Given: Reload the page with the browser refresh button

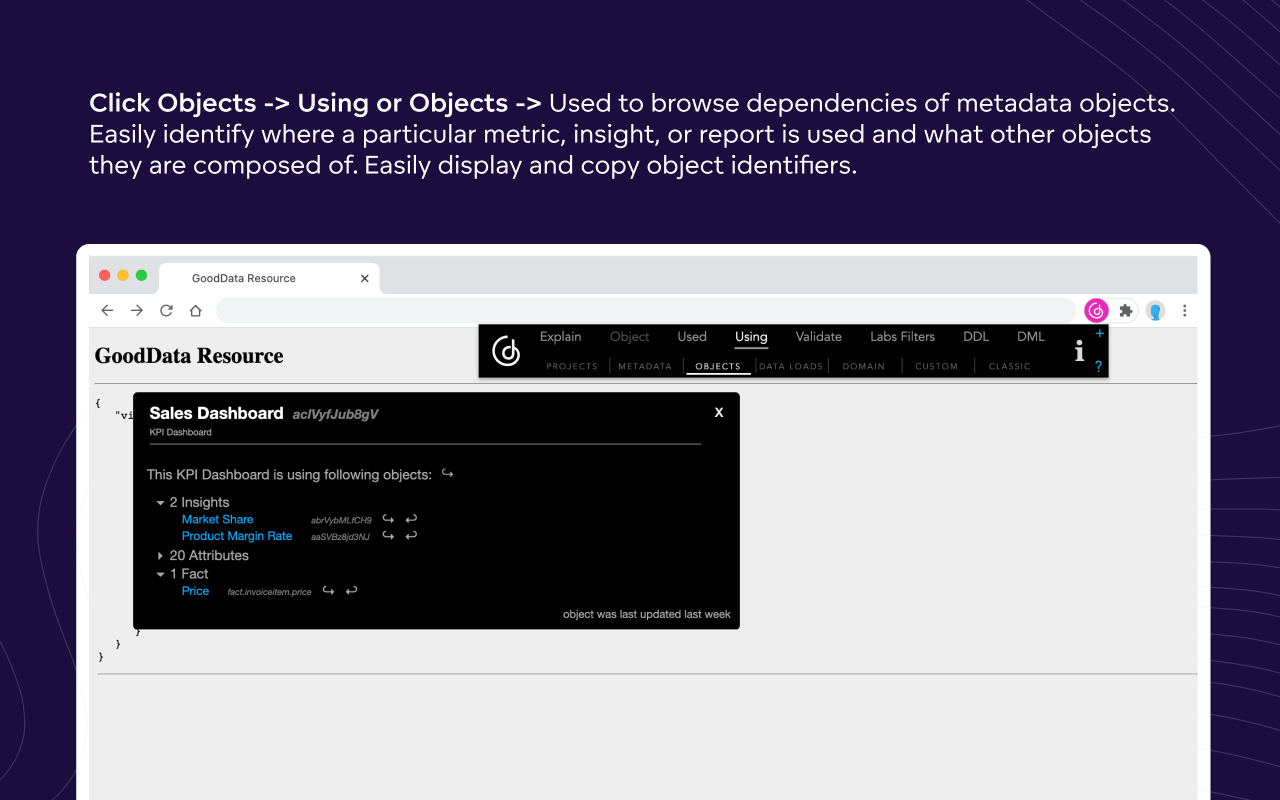Looking at the screenshot, I should point(166,311).
